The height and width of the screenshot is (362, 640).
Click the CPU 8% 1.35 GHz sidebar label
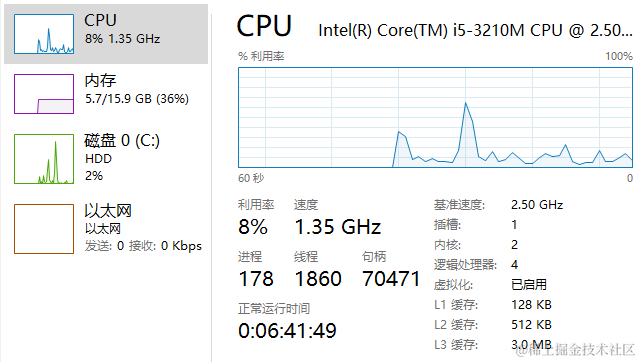click(122, 29)
